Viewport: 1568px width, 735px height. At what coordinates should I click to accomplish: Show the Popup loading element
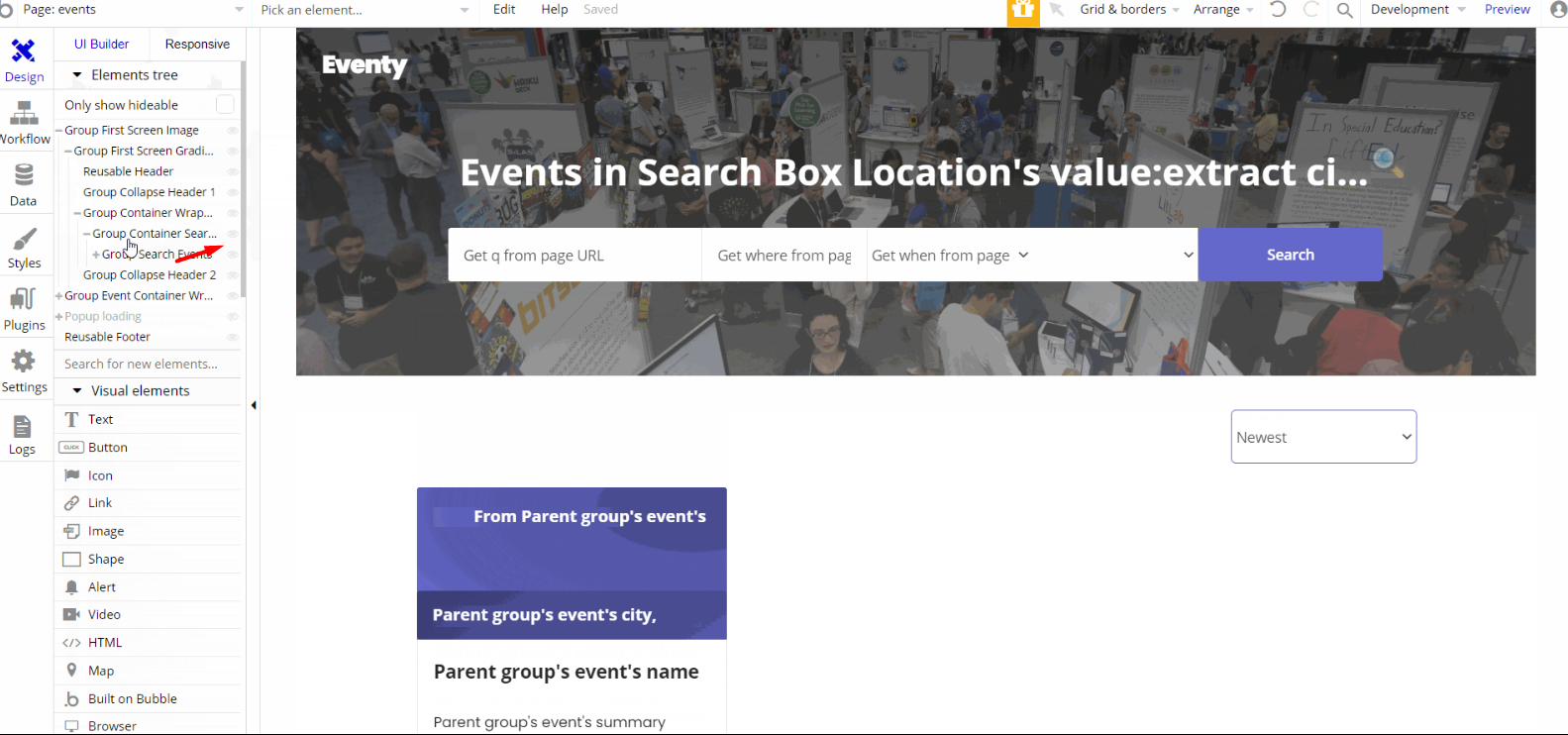tap(233, 317)
